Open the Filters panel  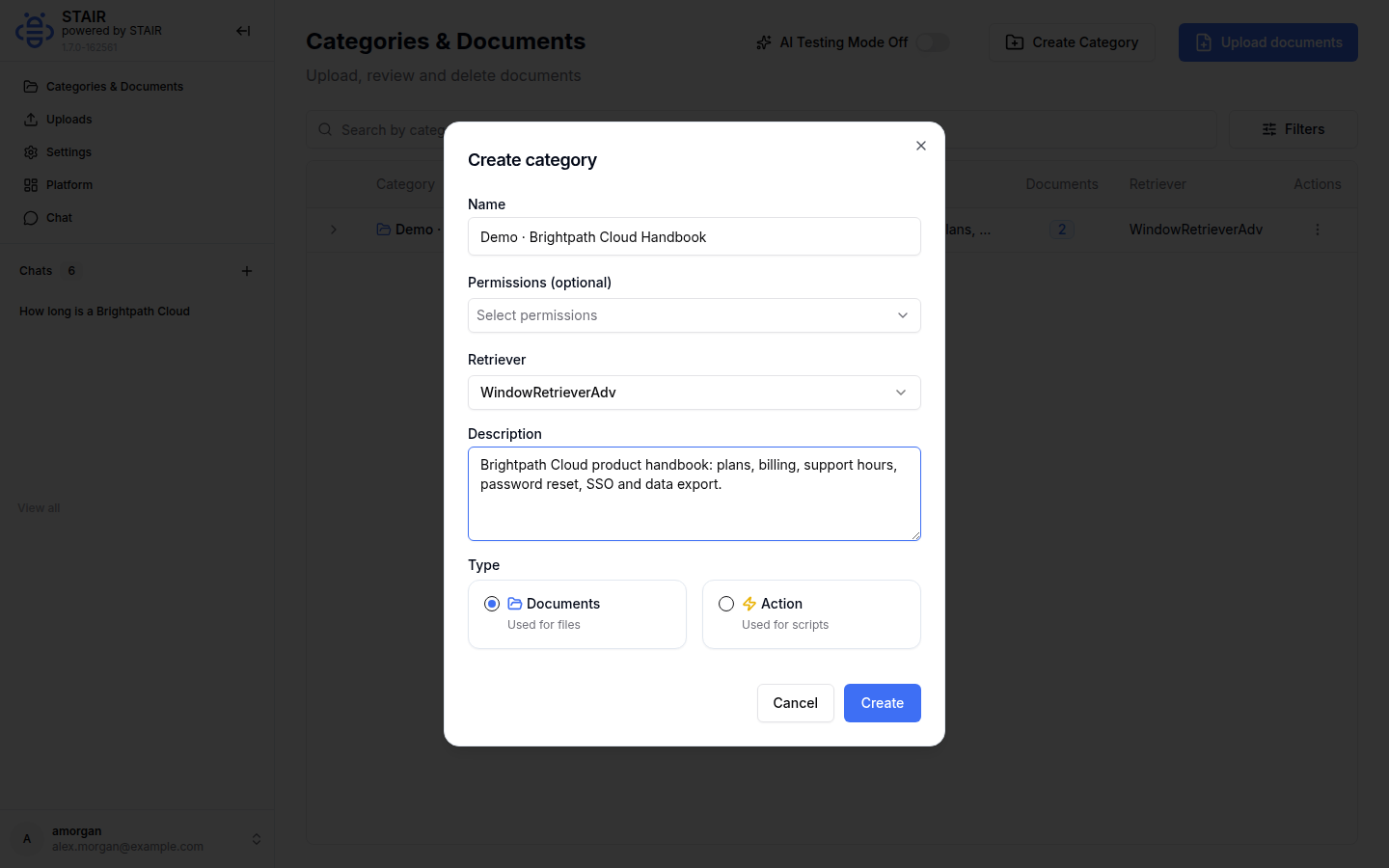pos(1294,129)
